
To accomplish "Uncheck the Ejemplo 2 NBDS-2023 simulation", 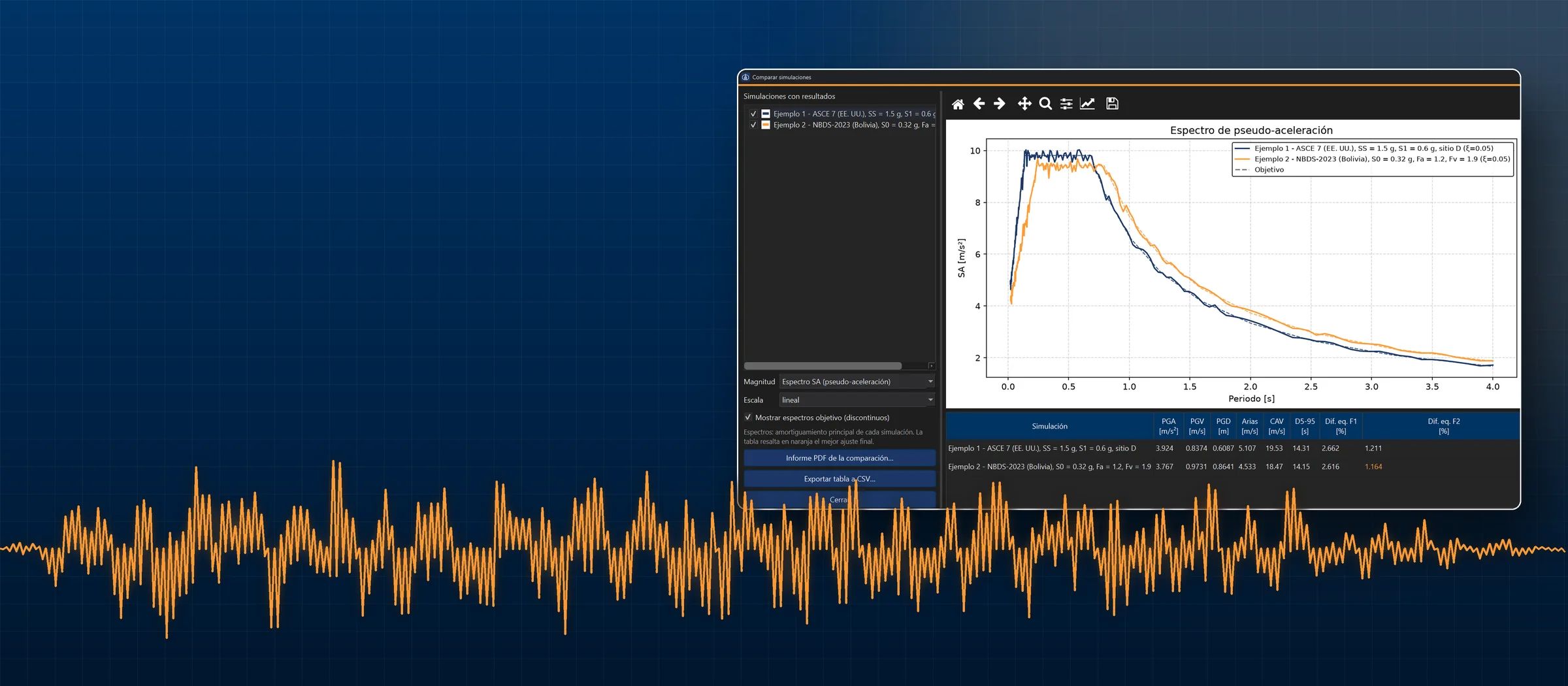I will [x=753, y=125].
